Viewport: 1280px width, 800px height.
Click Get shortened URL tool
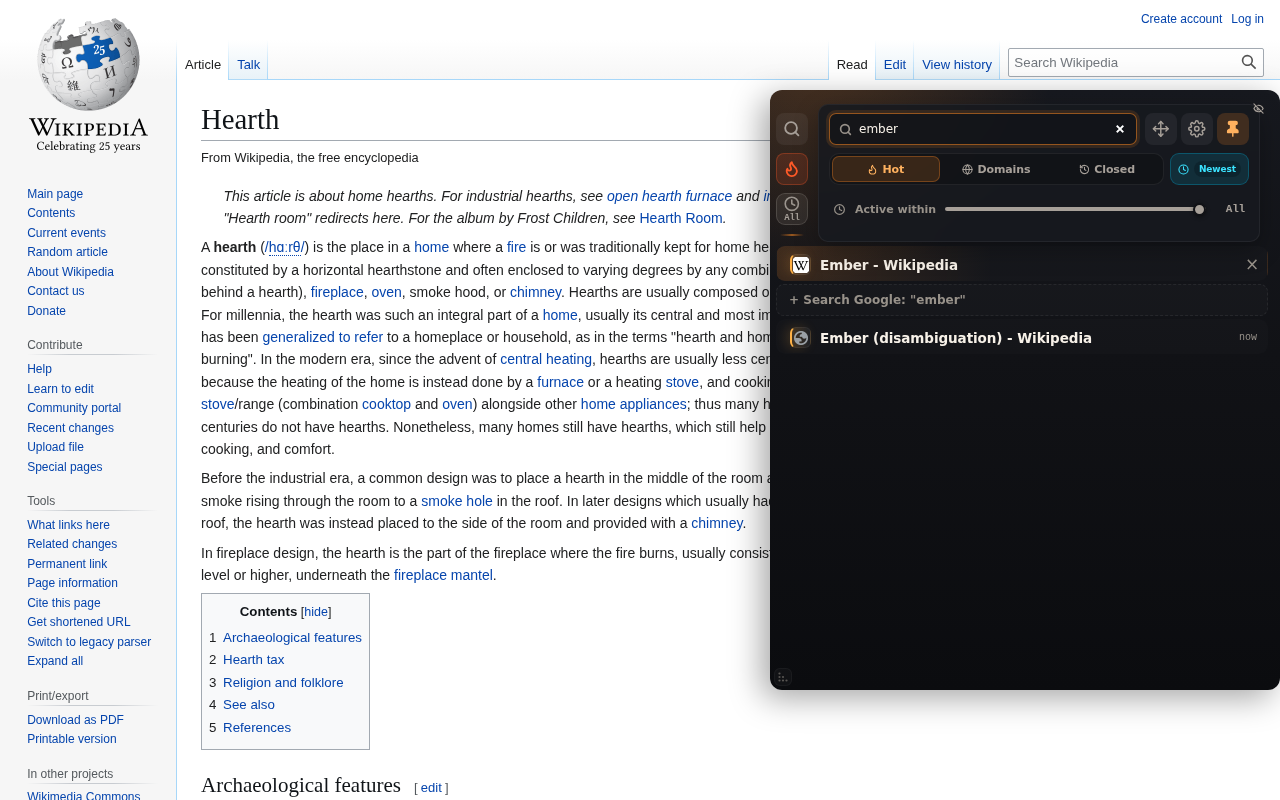coord(79,622)
